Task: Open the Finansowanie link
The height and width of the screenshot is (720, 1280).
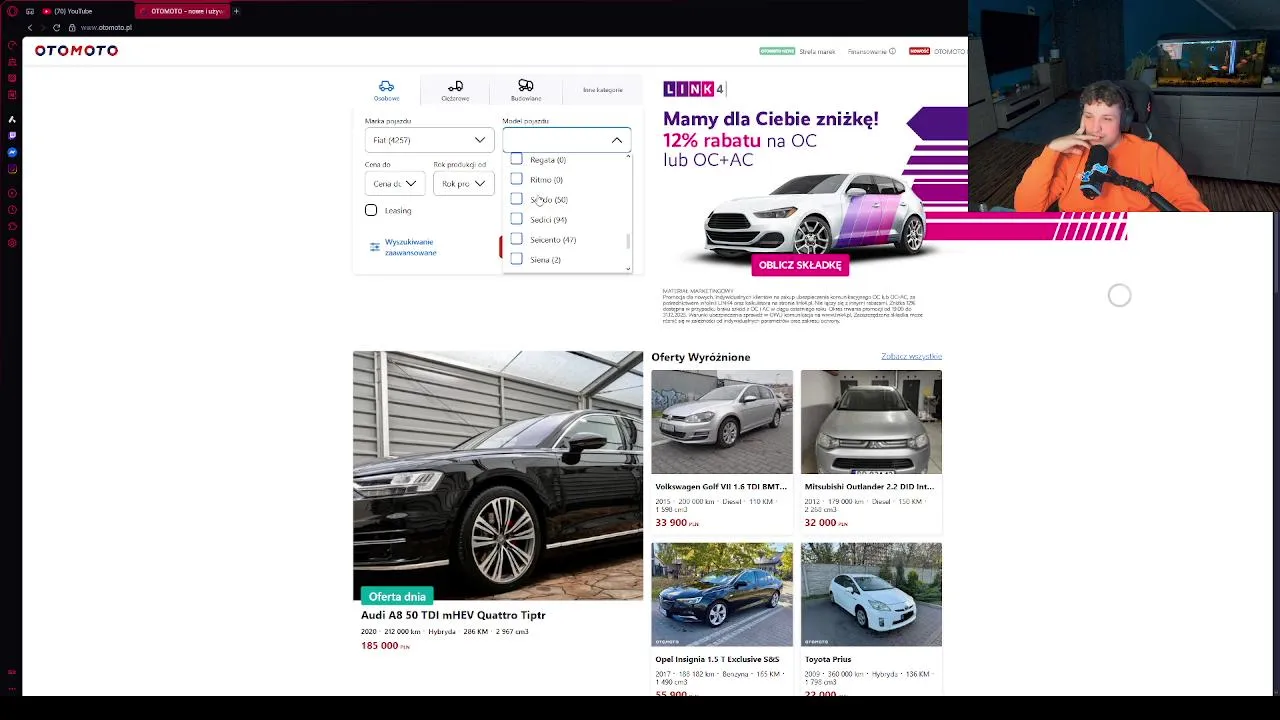Action: tap(867, 51)
